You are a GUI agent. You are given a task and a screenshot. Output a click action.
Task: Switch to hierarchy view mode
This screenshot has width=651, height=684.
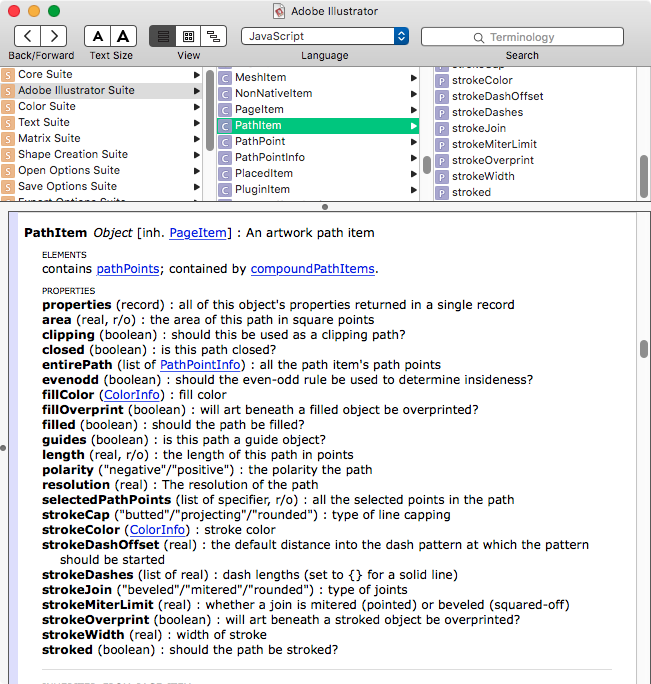(213, 36)
